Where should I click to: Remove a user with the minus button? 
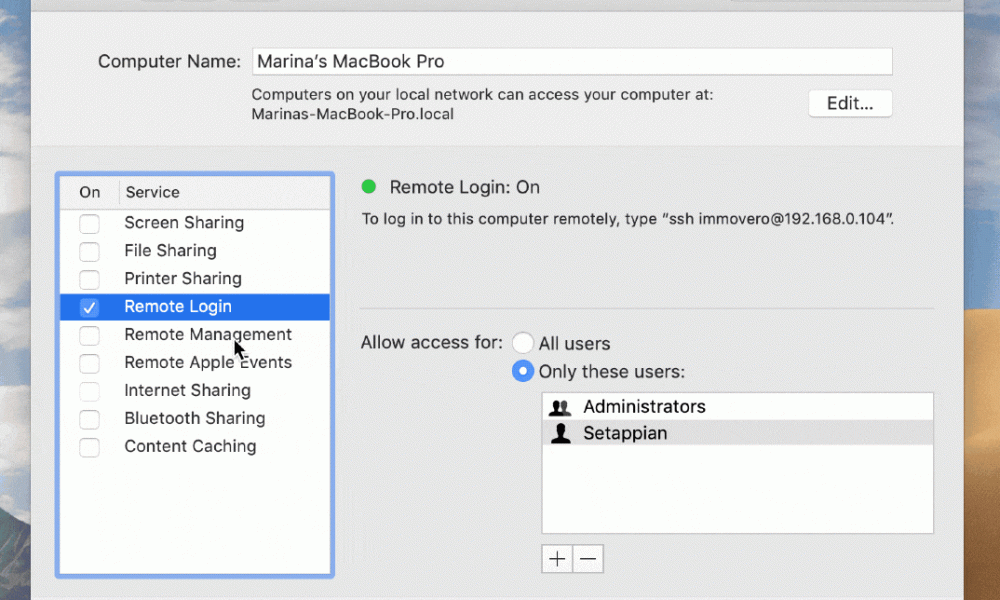click(588, 559)
